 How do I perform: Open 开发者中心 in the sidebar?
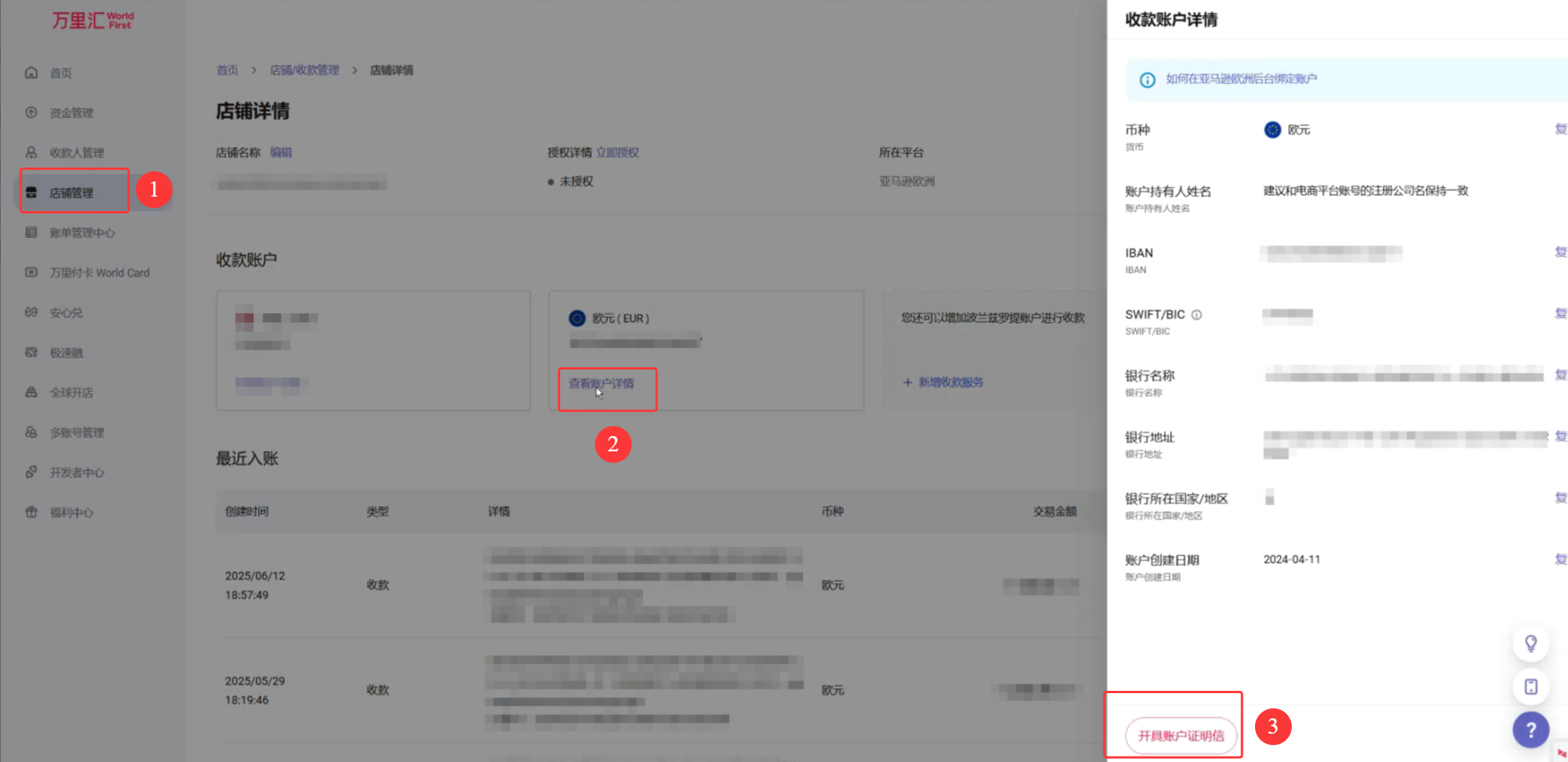pyautogui.click(x=76, y=473)
